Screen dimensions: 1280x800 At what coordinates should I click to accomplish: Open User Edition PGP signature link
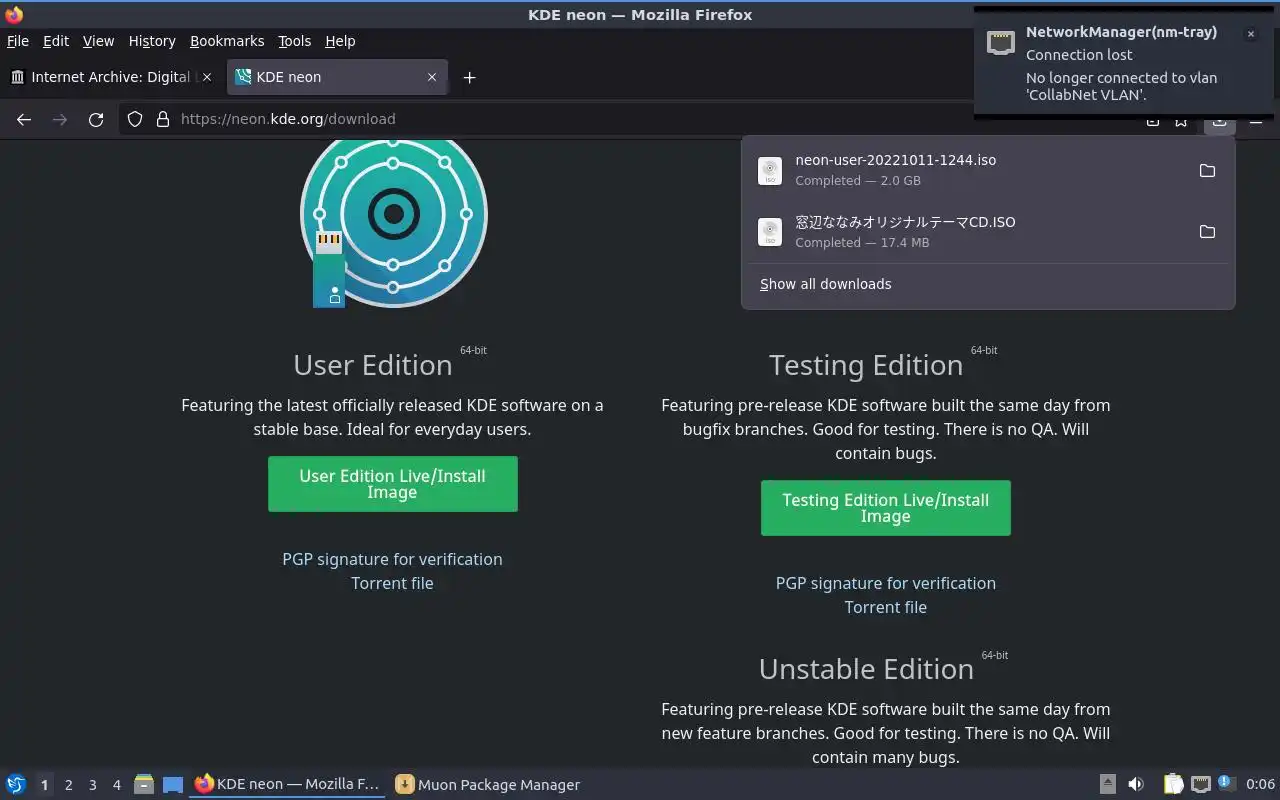(x=392, y=559)
